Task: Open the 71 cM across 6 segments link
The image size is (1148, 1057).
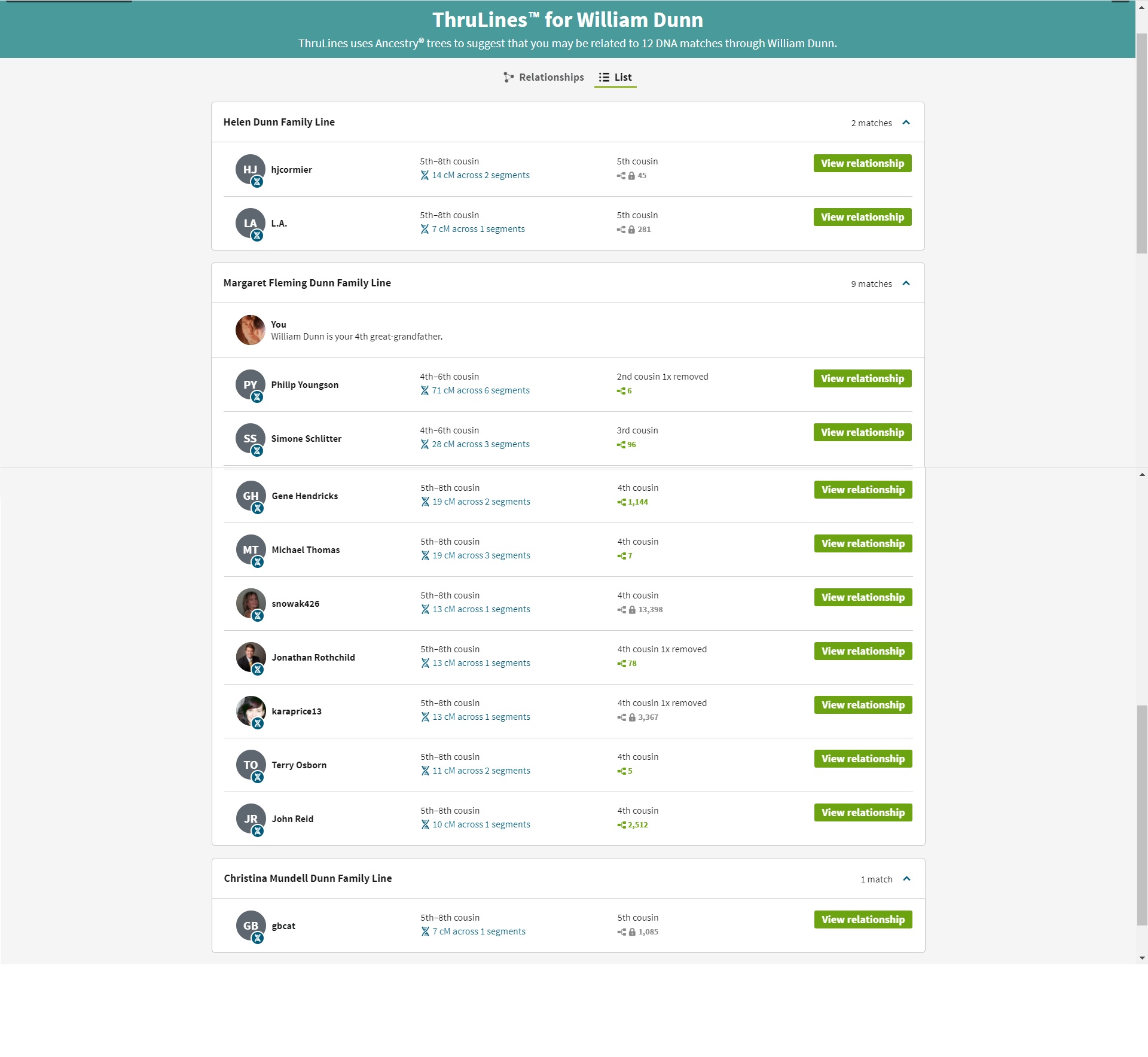Action: click(475, 390)
